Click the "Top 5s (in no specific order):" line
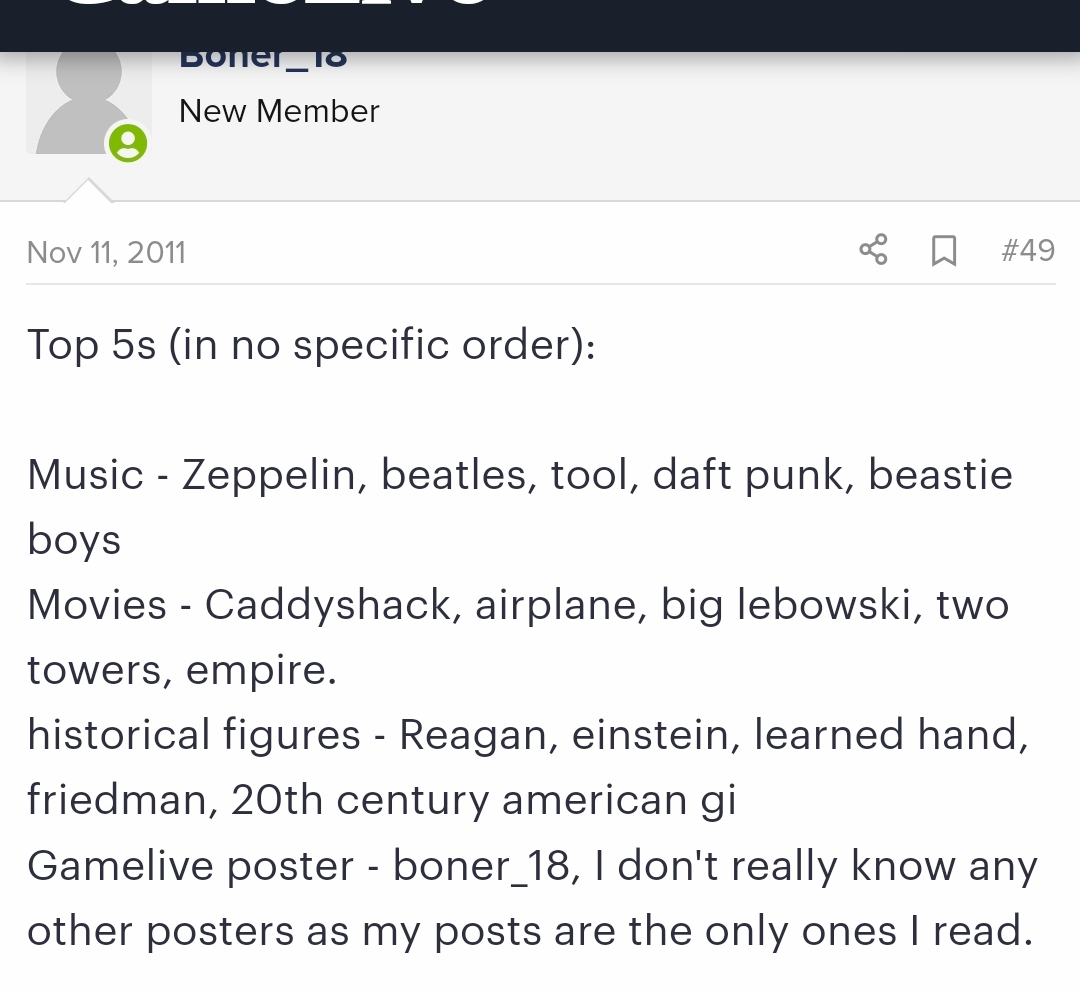 click(311, 344)
